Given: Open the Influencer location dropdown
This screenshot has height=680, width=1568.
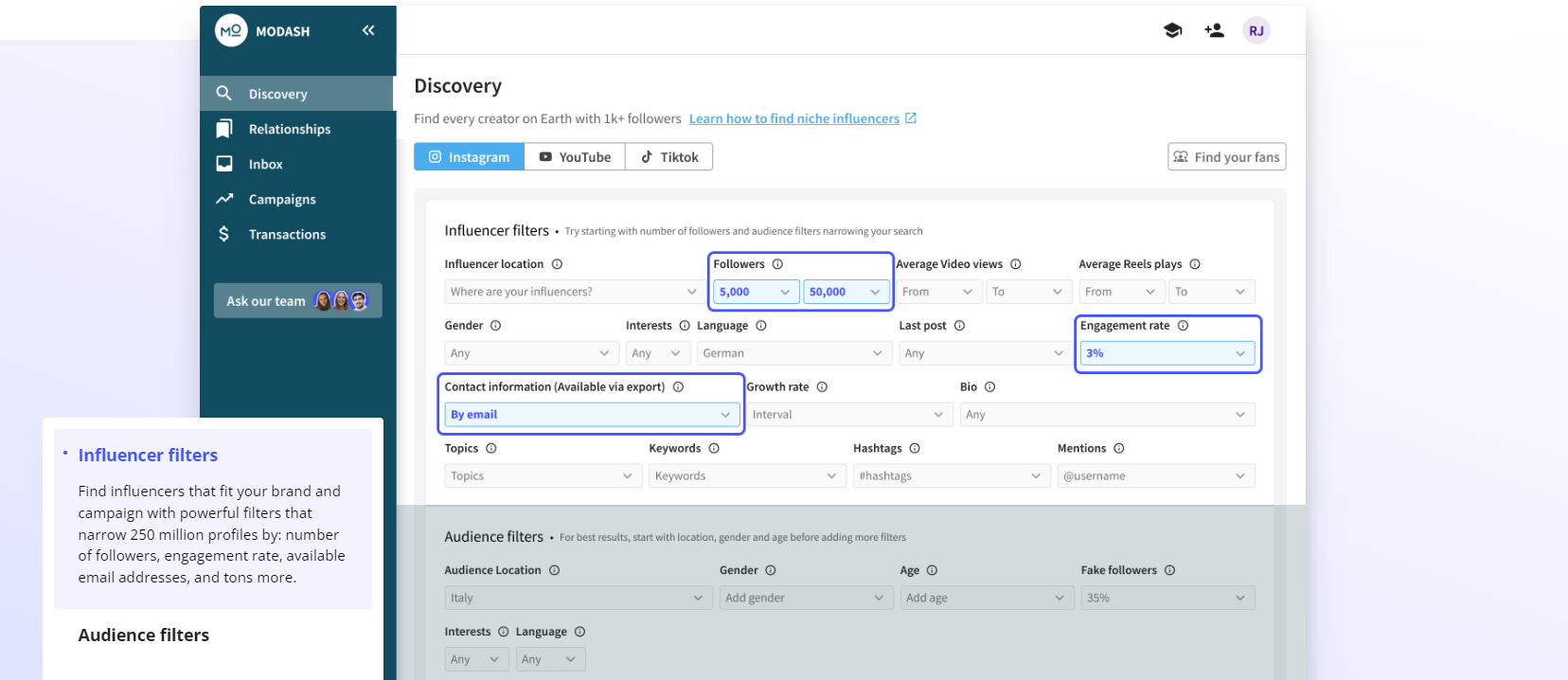Looking at the screenshot, I should [x=573, y=292].
